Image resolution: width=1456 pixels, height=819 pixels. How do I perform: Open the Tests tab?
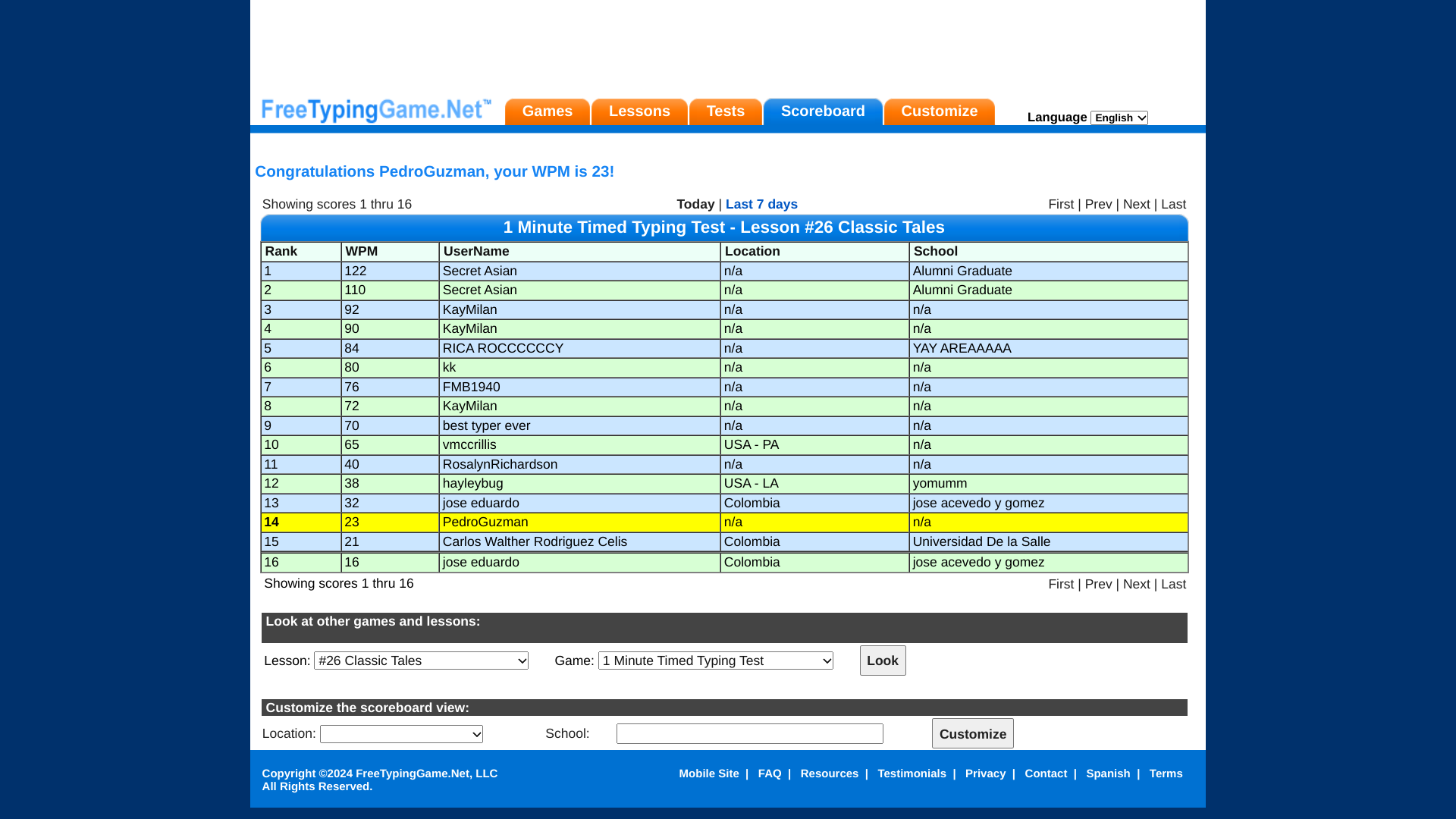coord(726,111)
